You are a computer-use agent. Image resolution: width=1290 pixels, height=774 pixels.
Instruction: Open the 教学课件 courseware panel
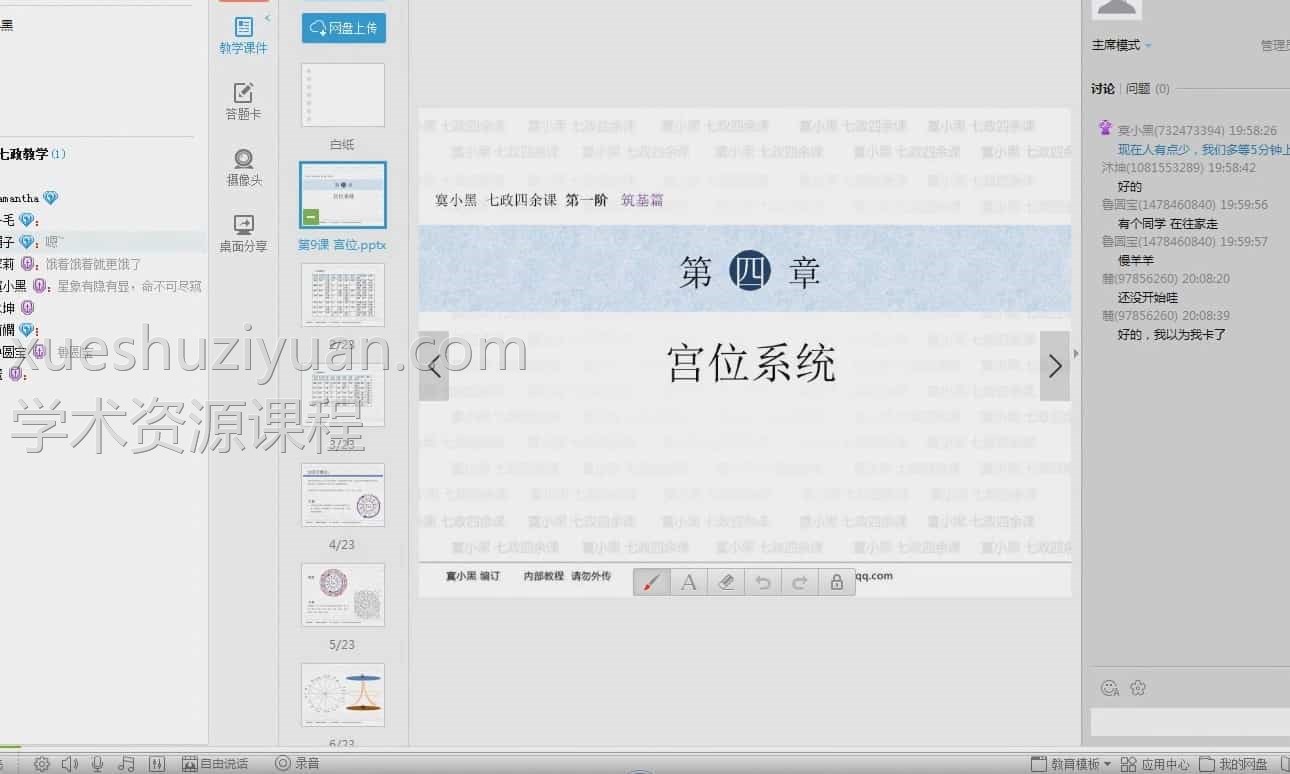coord(243,33)
